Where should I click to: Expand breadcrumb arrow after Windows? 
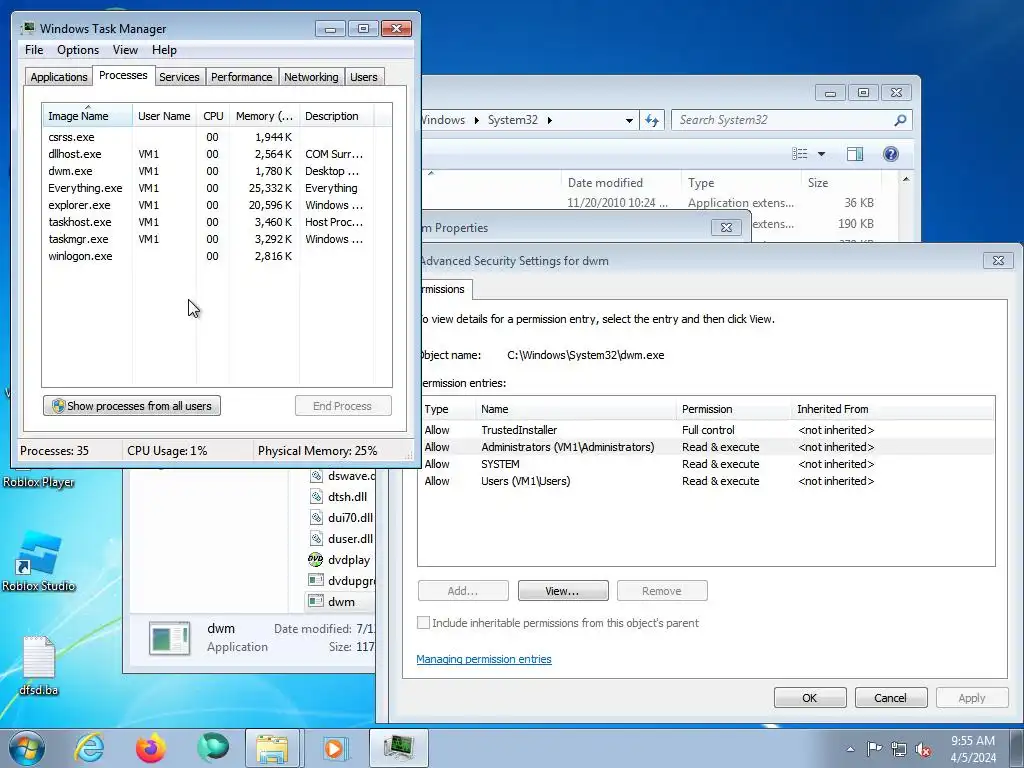[x=477, y=120]
